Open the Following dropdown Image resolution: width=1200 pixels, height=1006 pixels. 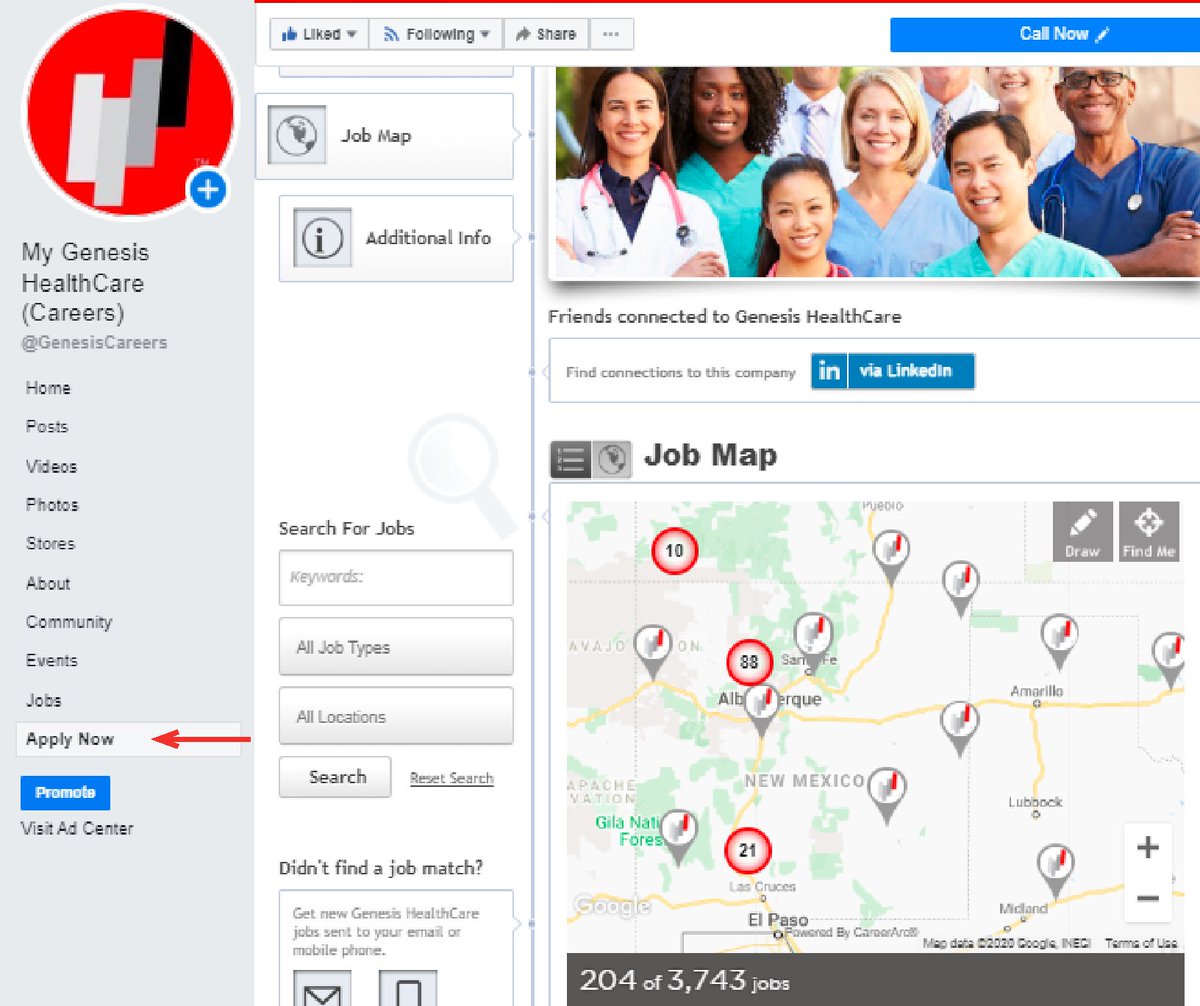(436, 34)
